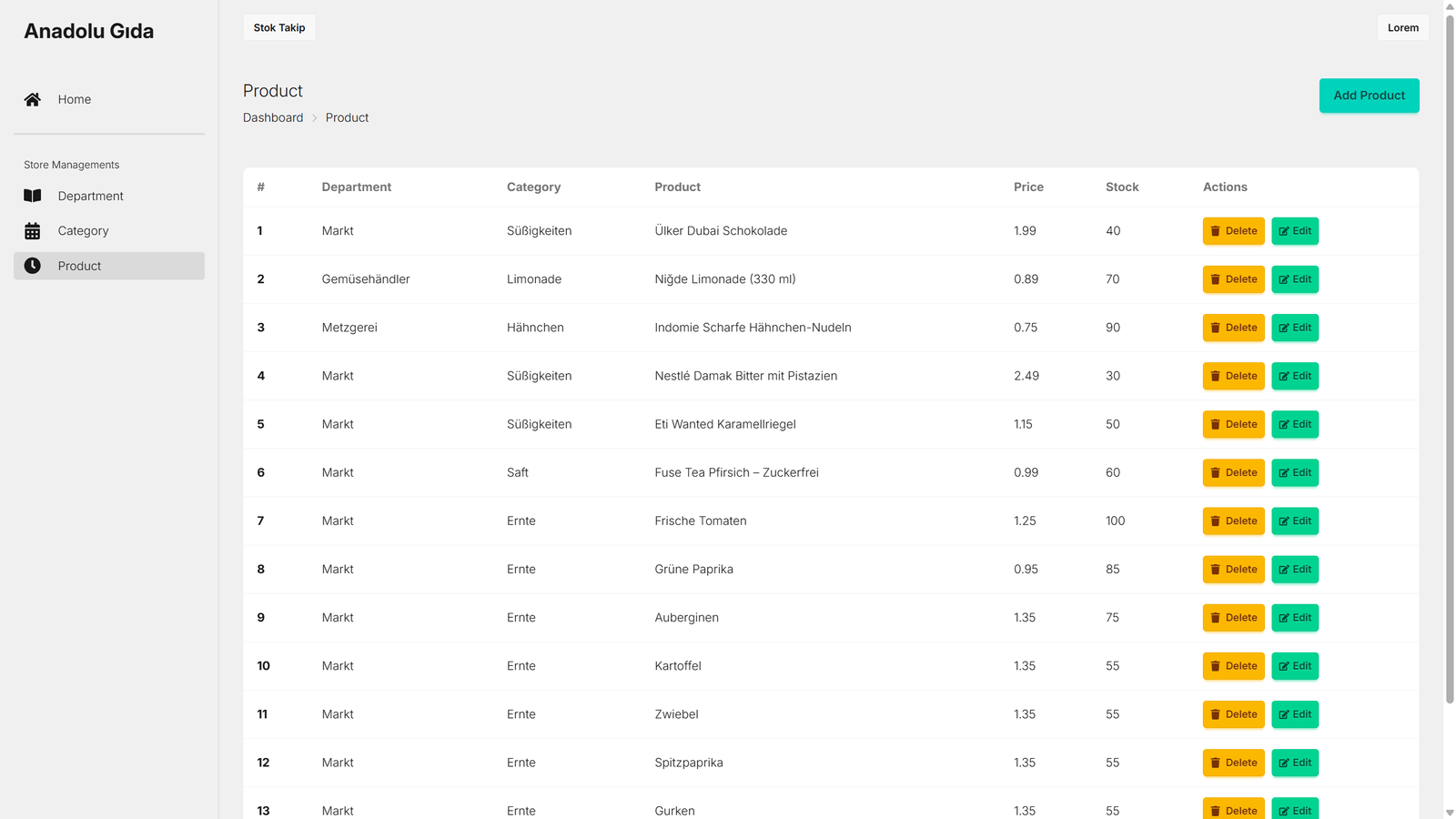Viewport: 1456px width, 819px height.
Task: Edit the Niğde Limonade product
Action: [1295, 279]
